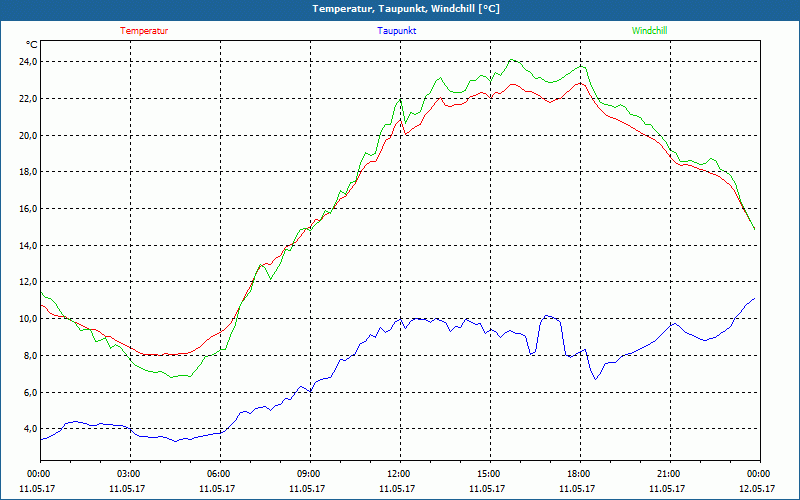The height and width of the screenshot is (500, 800).
Task: Click the 10,0 y-axis value
Action: tap(29, 319)
